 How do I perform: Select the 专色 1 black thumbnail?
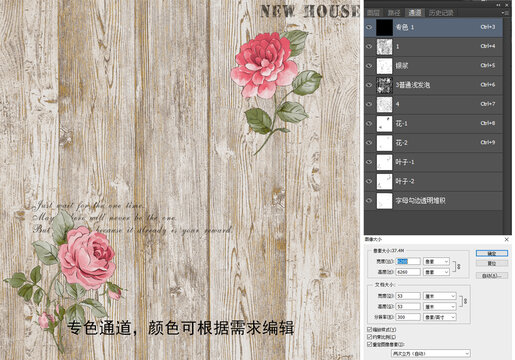point(384,27)
